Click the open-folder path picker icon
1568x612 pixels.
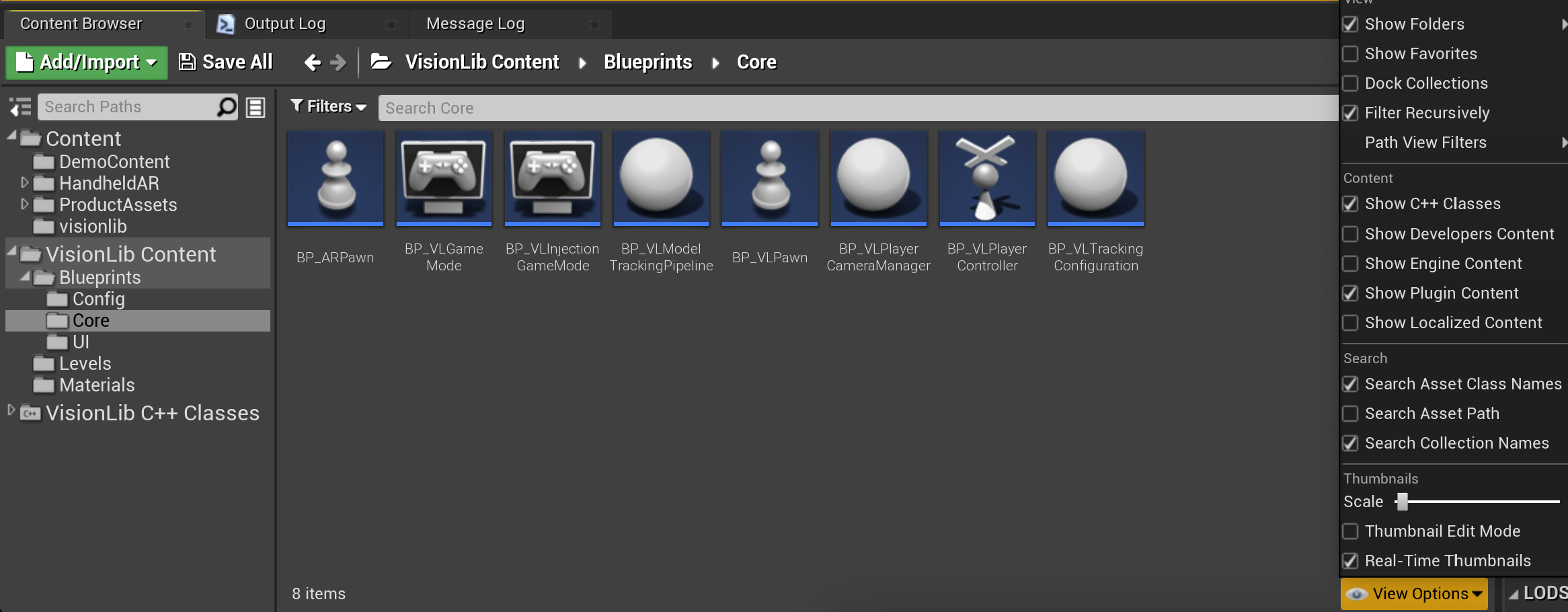(381, 62)
